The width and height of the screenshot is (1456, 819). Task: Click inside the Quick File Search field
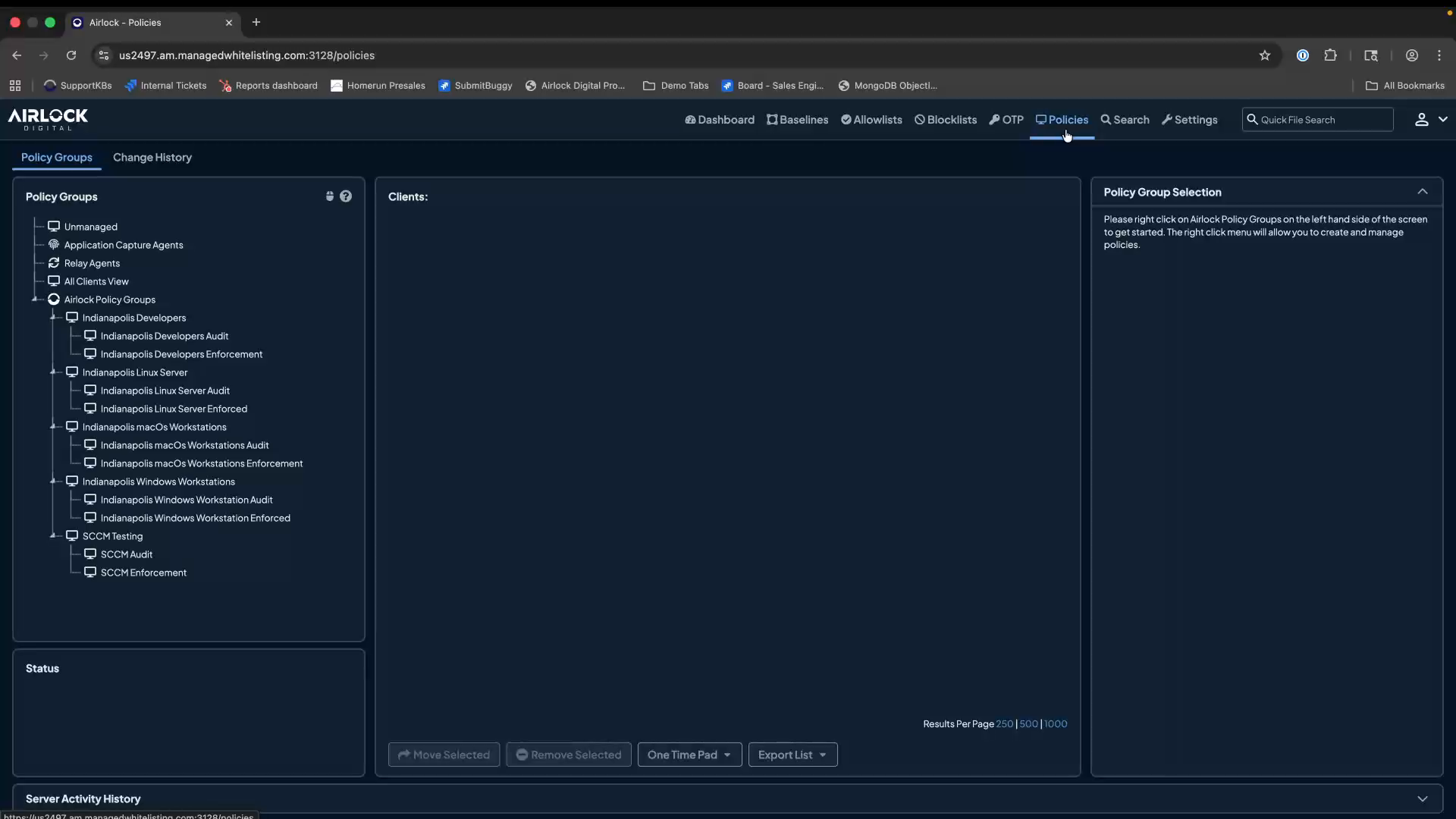pyautogui.click(x=1318, y=119)
